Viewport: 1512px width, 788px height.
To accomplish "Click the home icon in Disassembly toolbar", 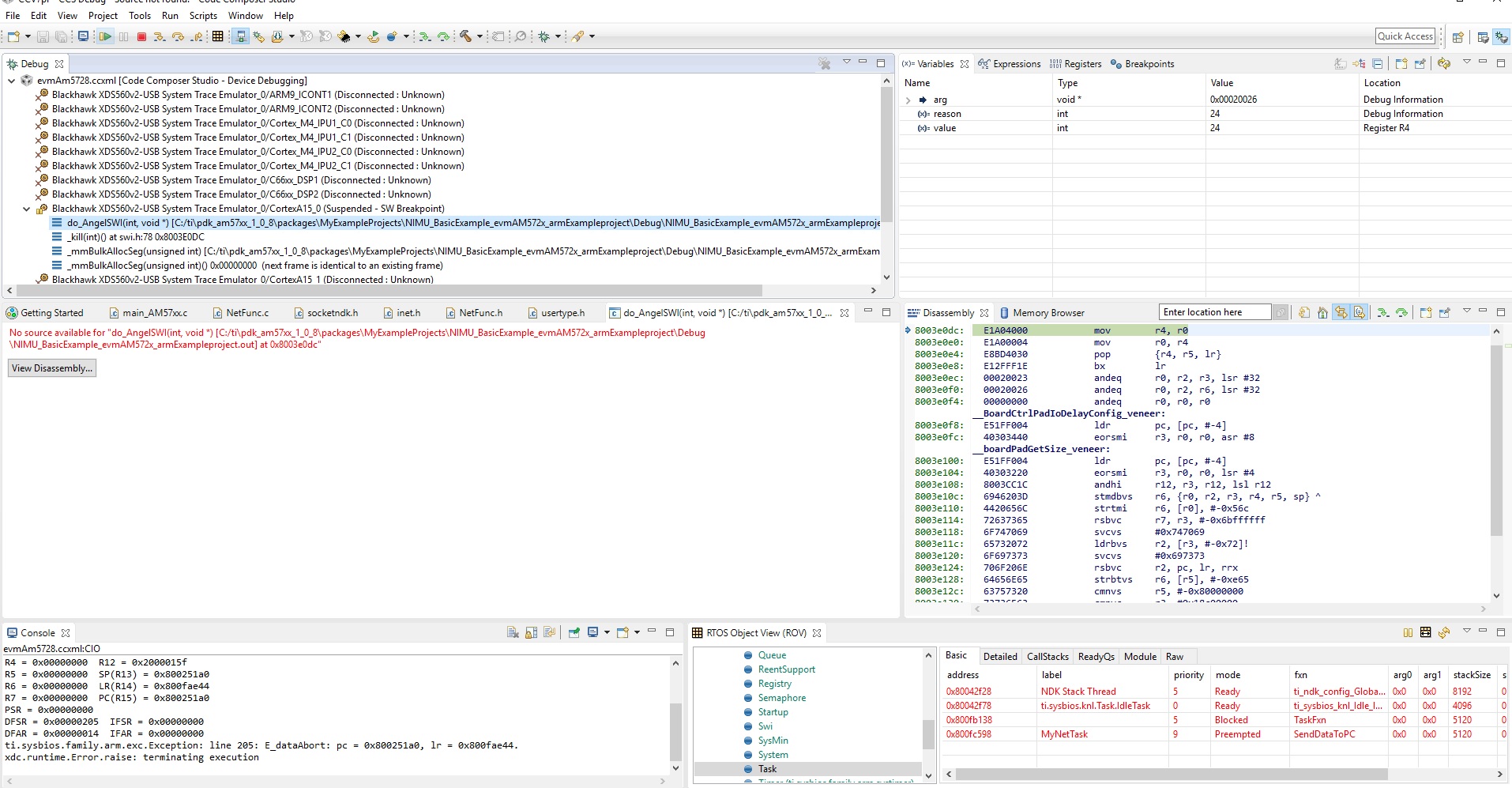I will click(x=1322, y=313).
